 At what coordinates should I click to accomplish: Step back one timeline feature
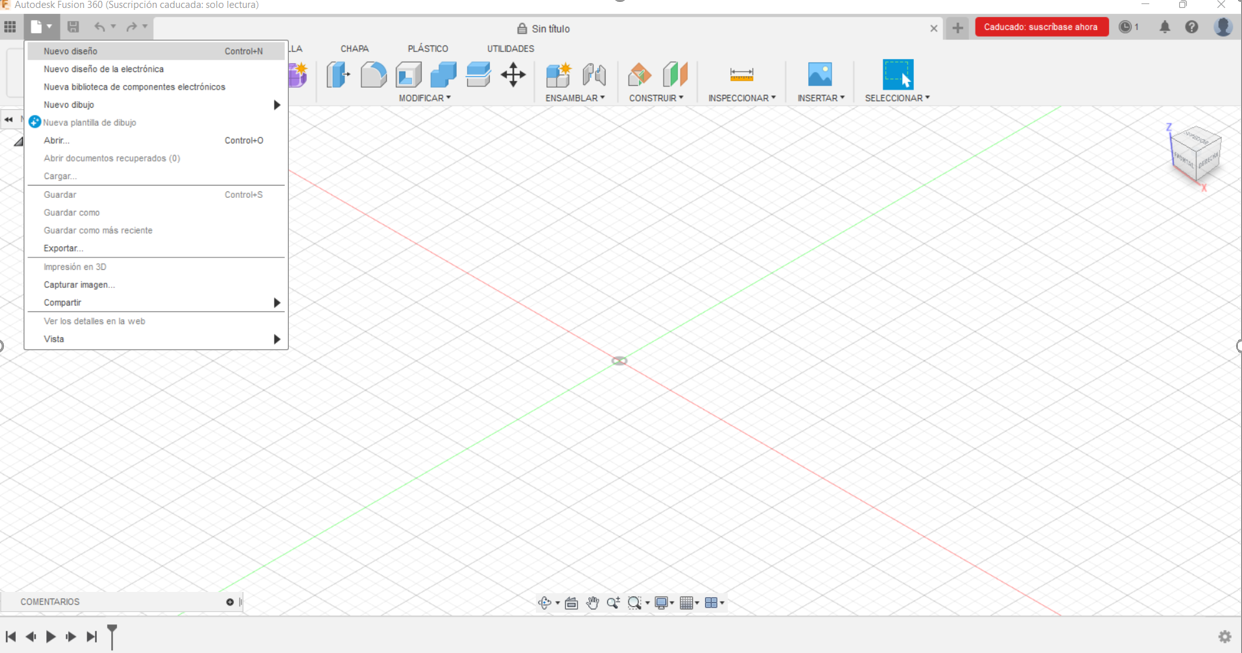click(x=31, y=637)
